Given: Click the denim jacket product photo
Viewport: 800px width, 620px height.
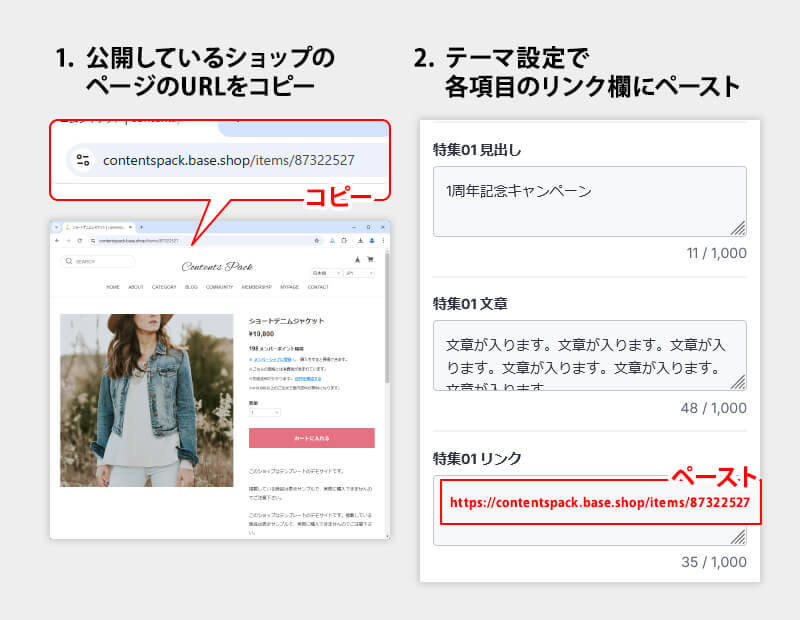Looking at the screenshot, I should pos(147,400).
